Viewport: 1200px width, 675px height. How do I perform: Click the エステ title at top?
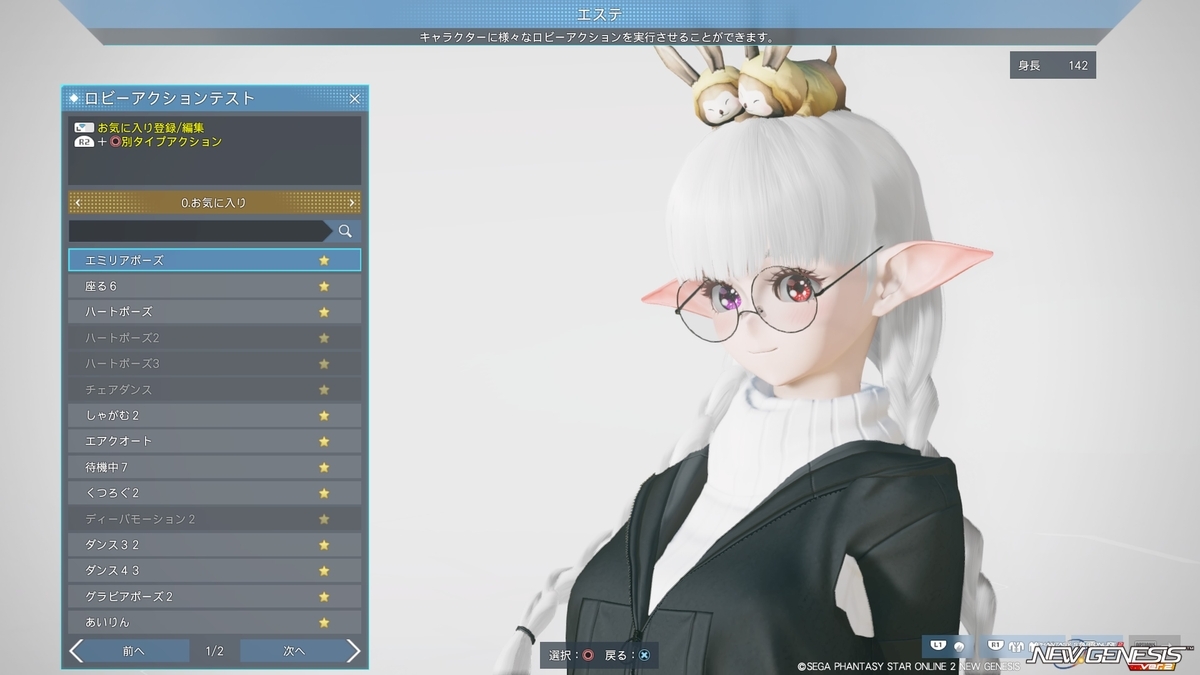point(599,14)
